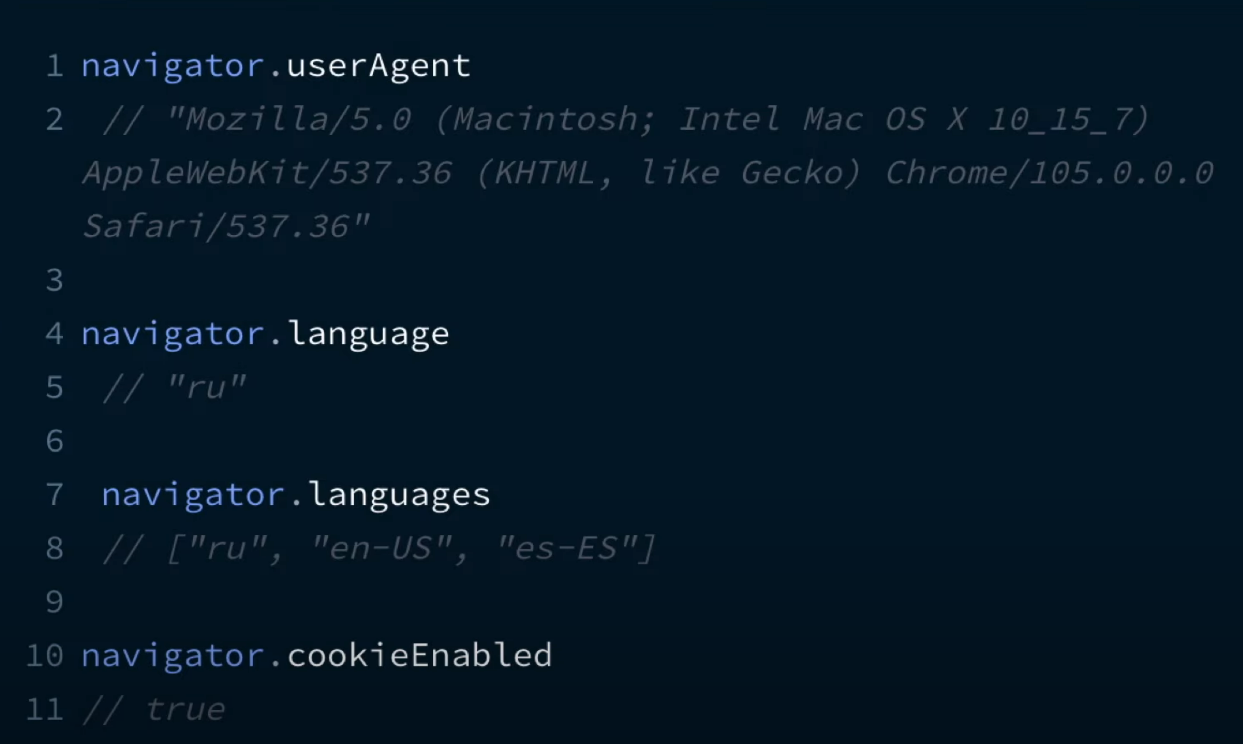Click the language property on line 4
Viewport: 1243px width, 744px height.
tap(368, 334)
